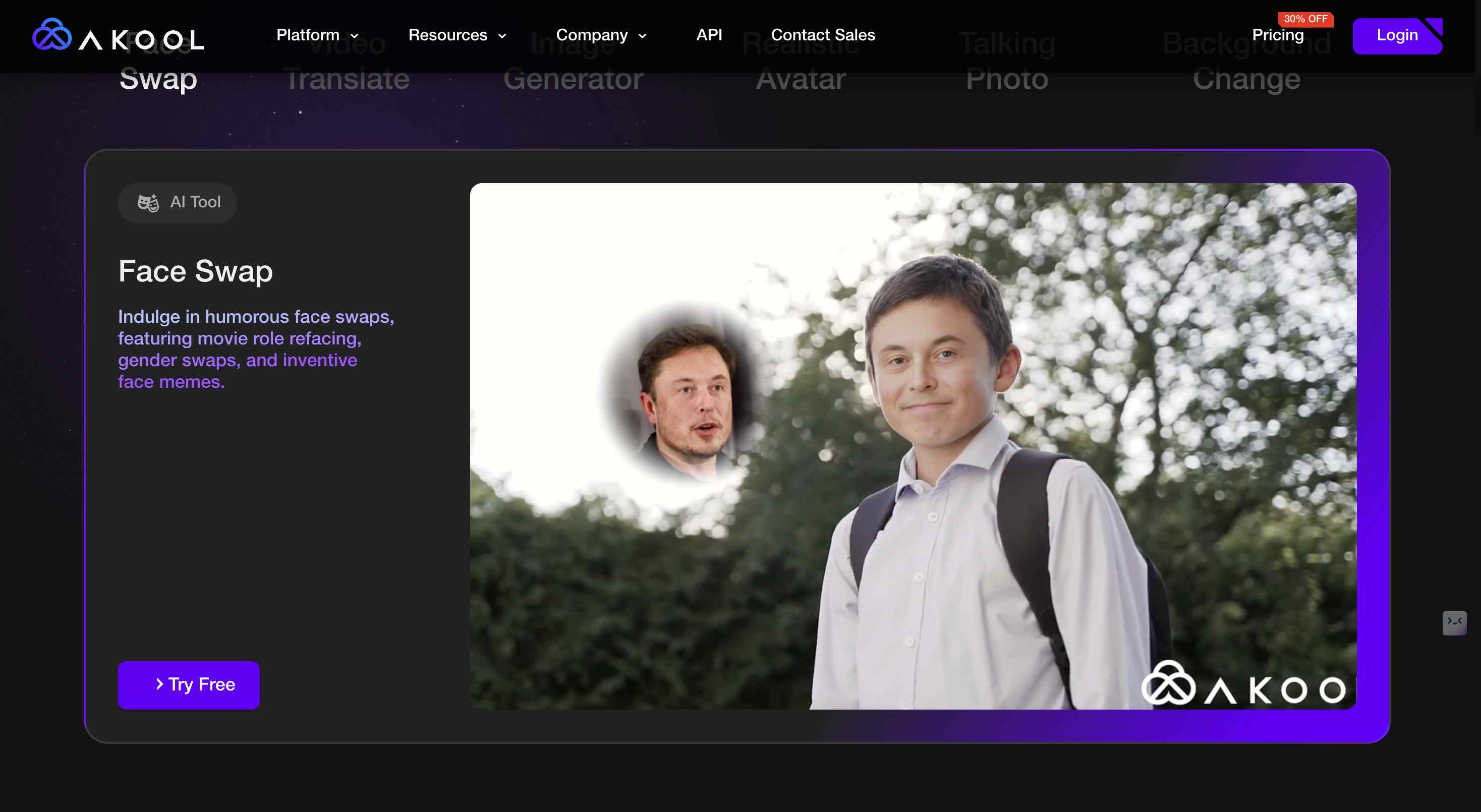Click the 'Indulge in humorous face swaps' description
This screenshot has width=1481, height=812.
[x=256, y=349]
